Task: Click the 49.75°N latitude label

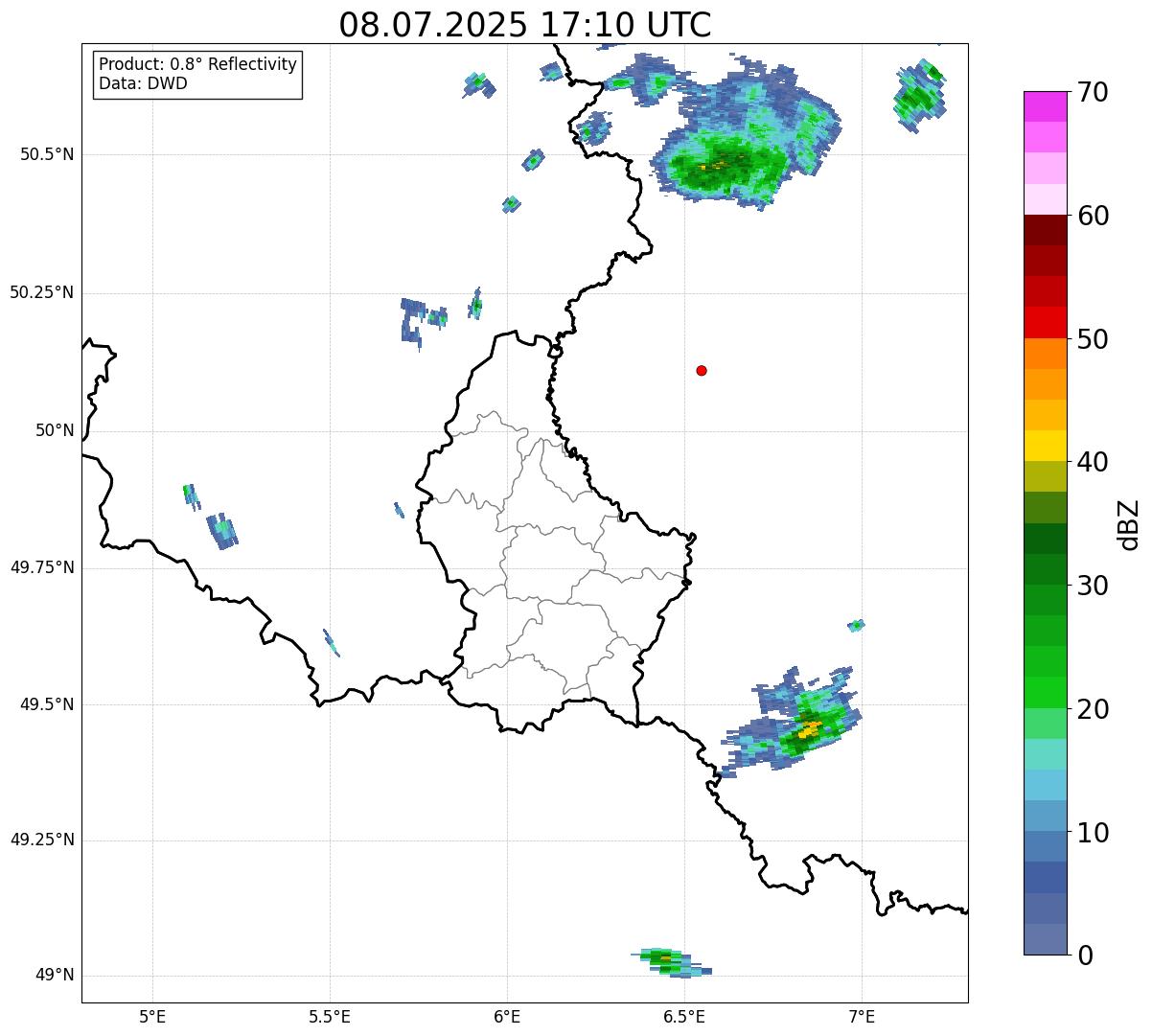Action: pyautogui.click(x=41, y=567)
